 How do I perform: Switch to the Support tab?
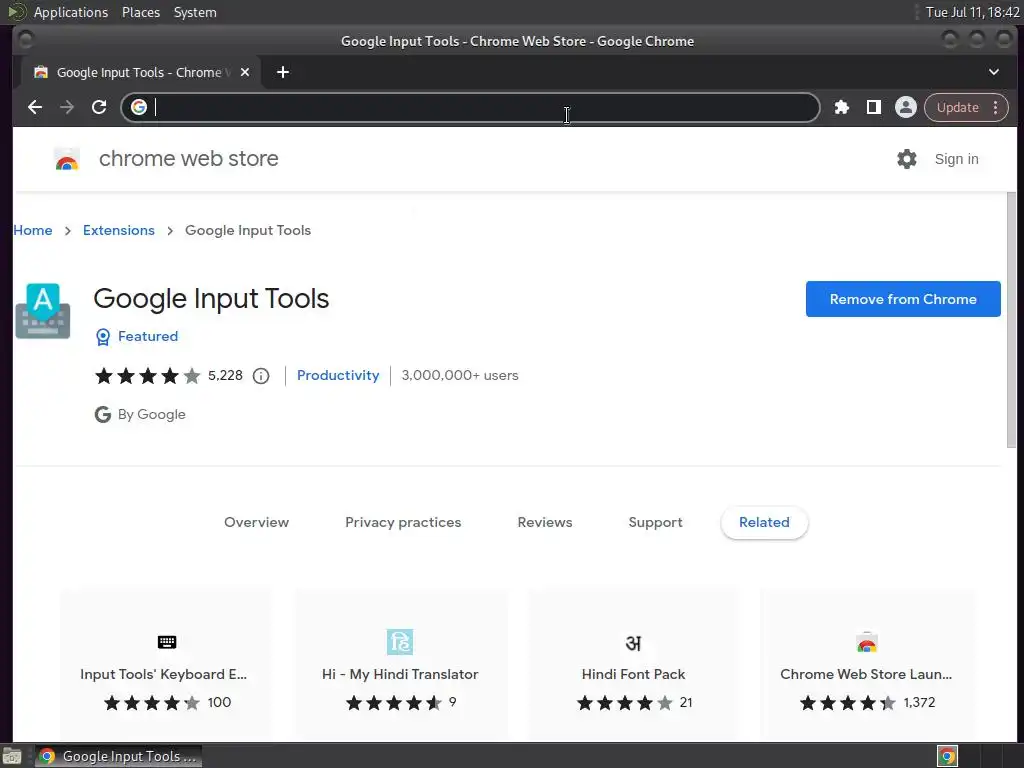(655, 522)
